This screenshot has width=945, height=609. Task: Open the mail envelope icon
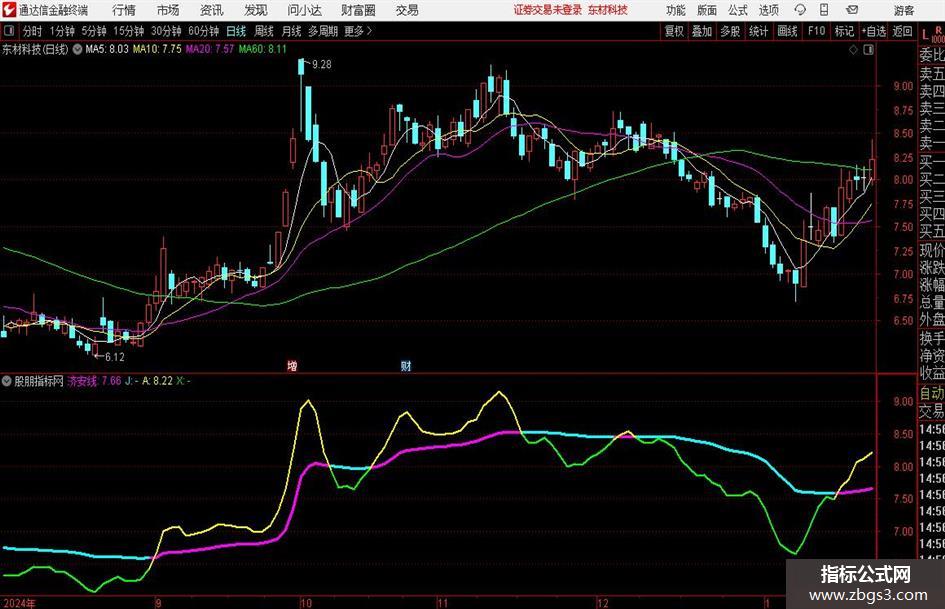[852, 10]
